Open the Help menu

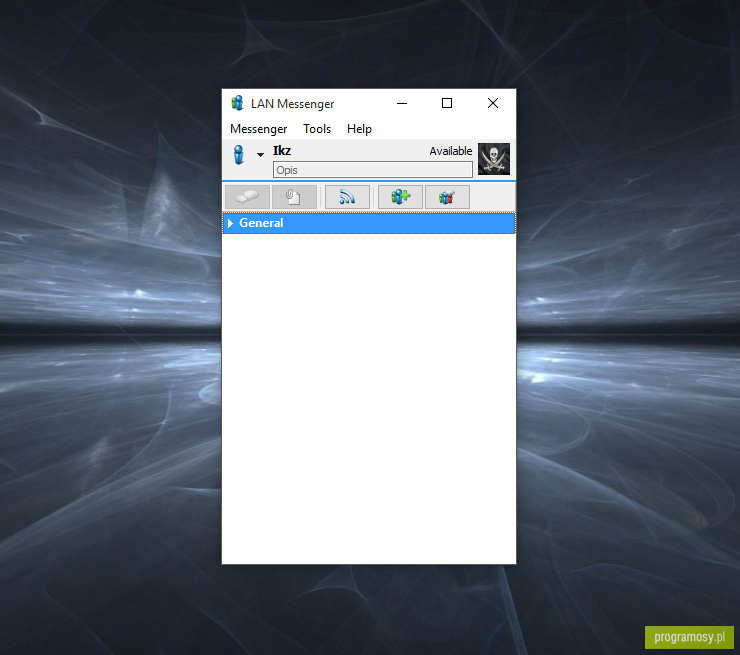tap(359, 129)
